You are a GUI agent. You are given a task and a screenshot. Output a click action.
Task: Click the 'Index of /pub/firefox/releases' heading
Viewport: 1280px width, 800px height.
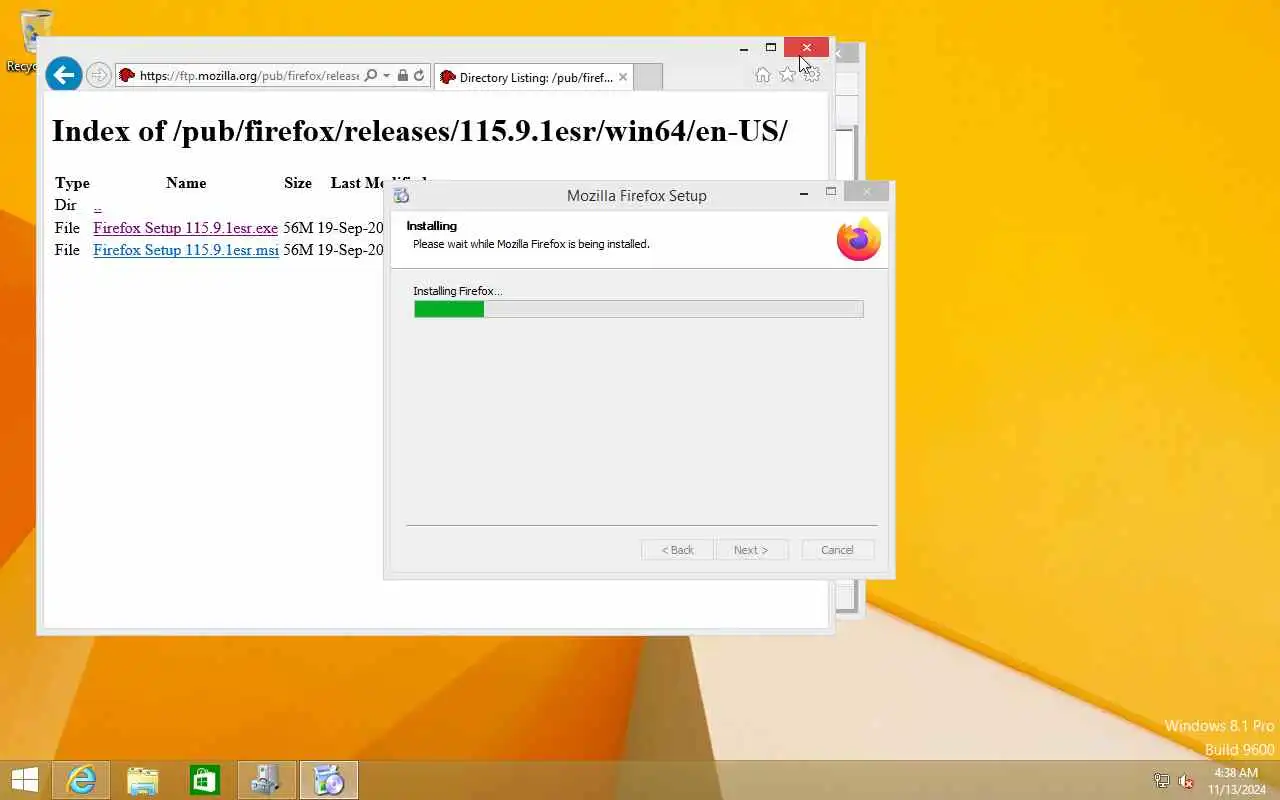(419, 131)
